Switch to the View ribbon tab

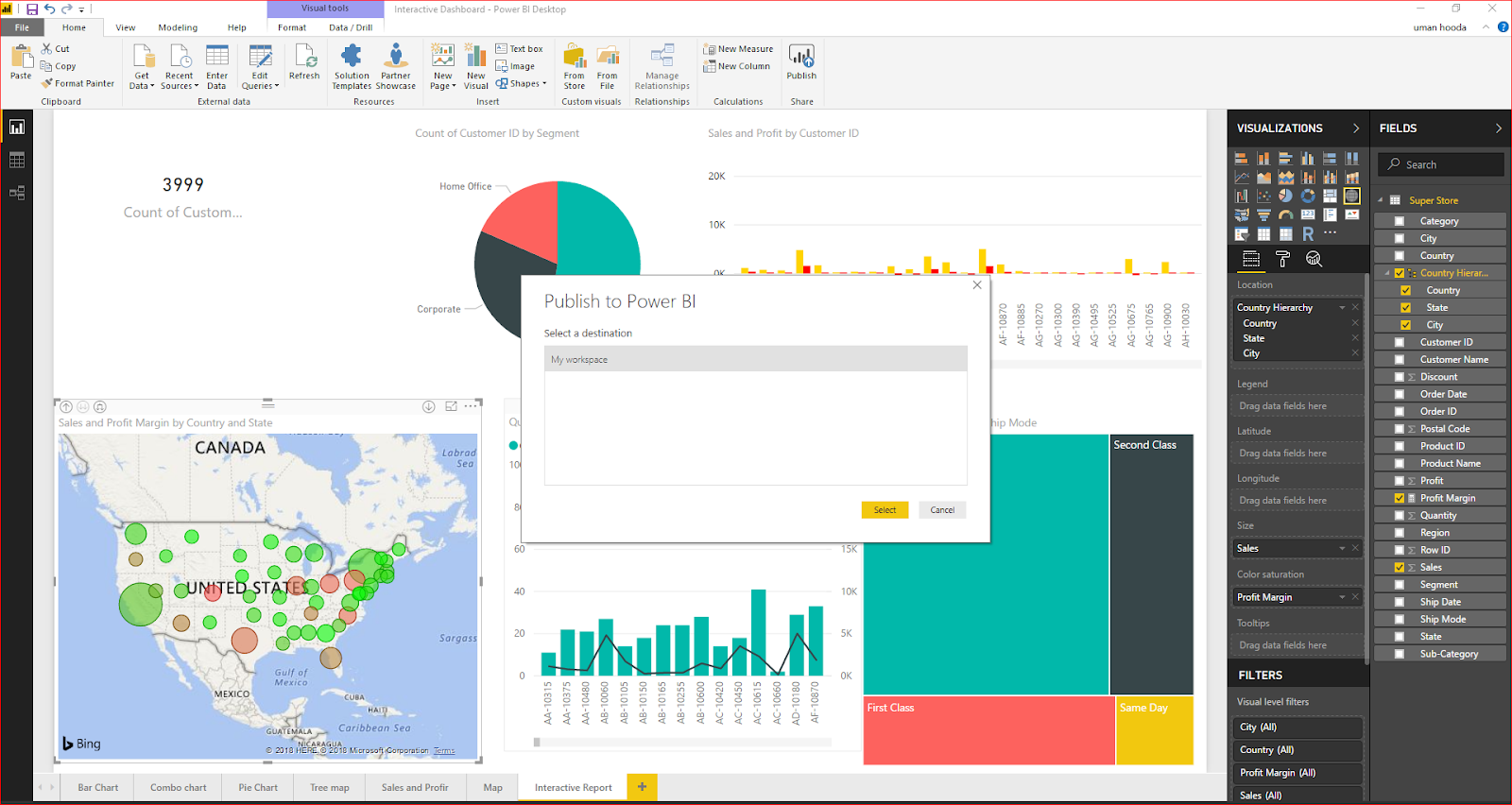pyautogui.click(x=126, y=27)
